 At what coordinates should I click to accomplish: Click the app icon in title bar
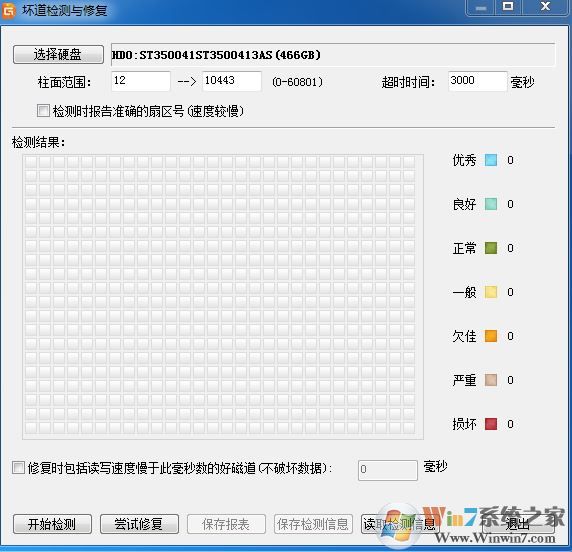click(x=9, y=11)
